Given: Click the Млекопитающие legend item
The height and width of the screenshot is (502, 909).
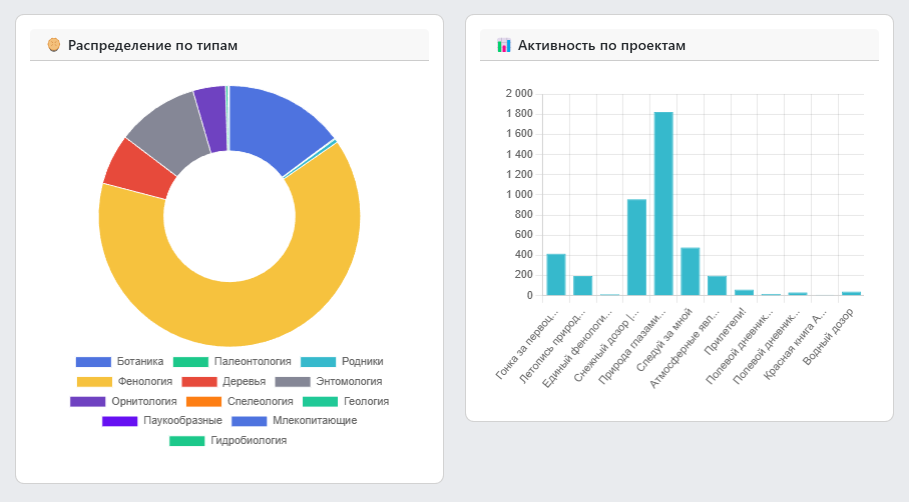Looking at the screenshot, I should [x=294, y=420].
